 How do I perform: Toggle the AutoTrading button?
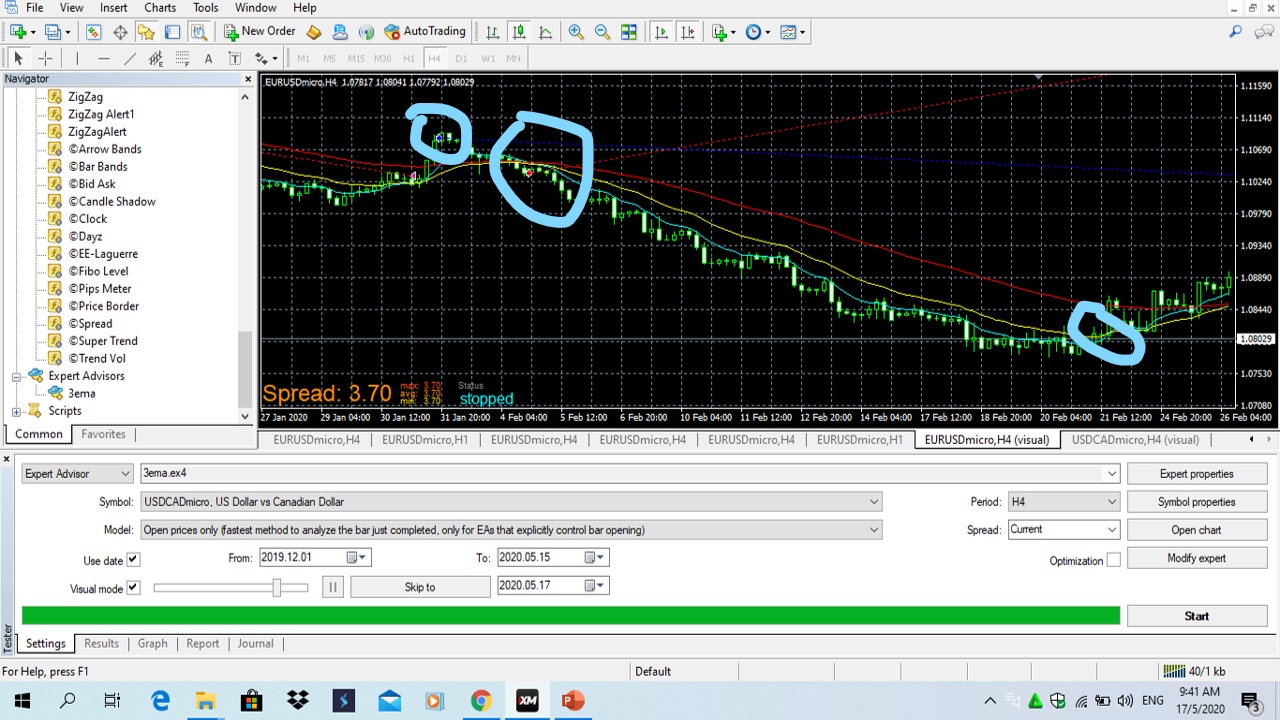click(x=426, y=32)
